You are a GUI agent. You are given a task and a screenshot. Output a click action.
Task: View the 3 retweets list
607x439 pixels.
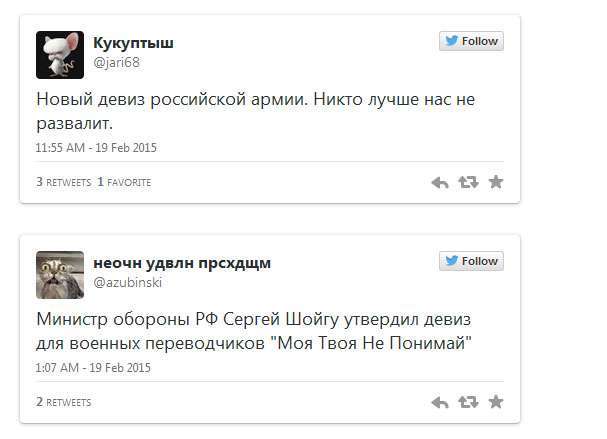click(x=64, y=182)
